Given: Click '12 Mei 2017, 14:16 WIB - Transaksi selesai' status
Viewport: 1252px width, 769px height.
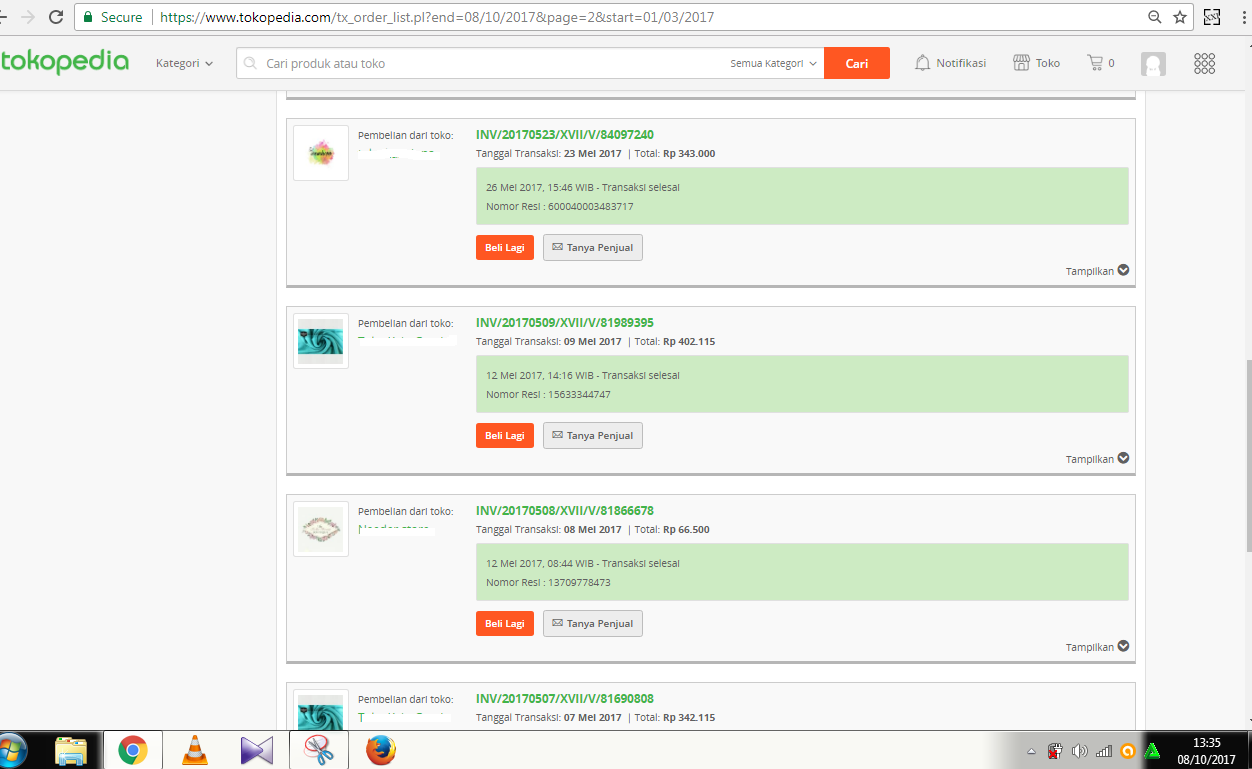Looking at the screenshot, I should point(583,375).
